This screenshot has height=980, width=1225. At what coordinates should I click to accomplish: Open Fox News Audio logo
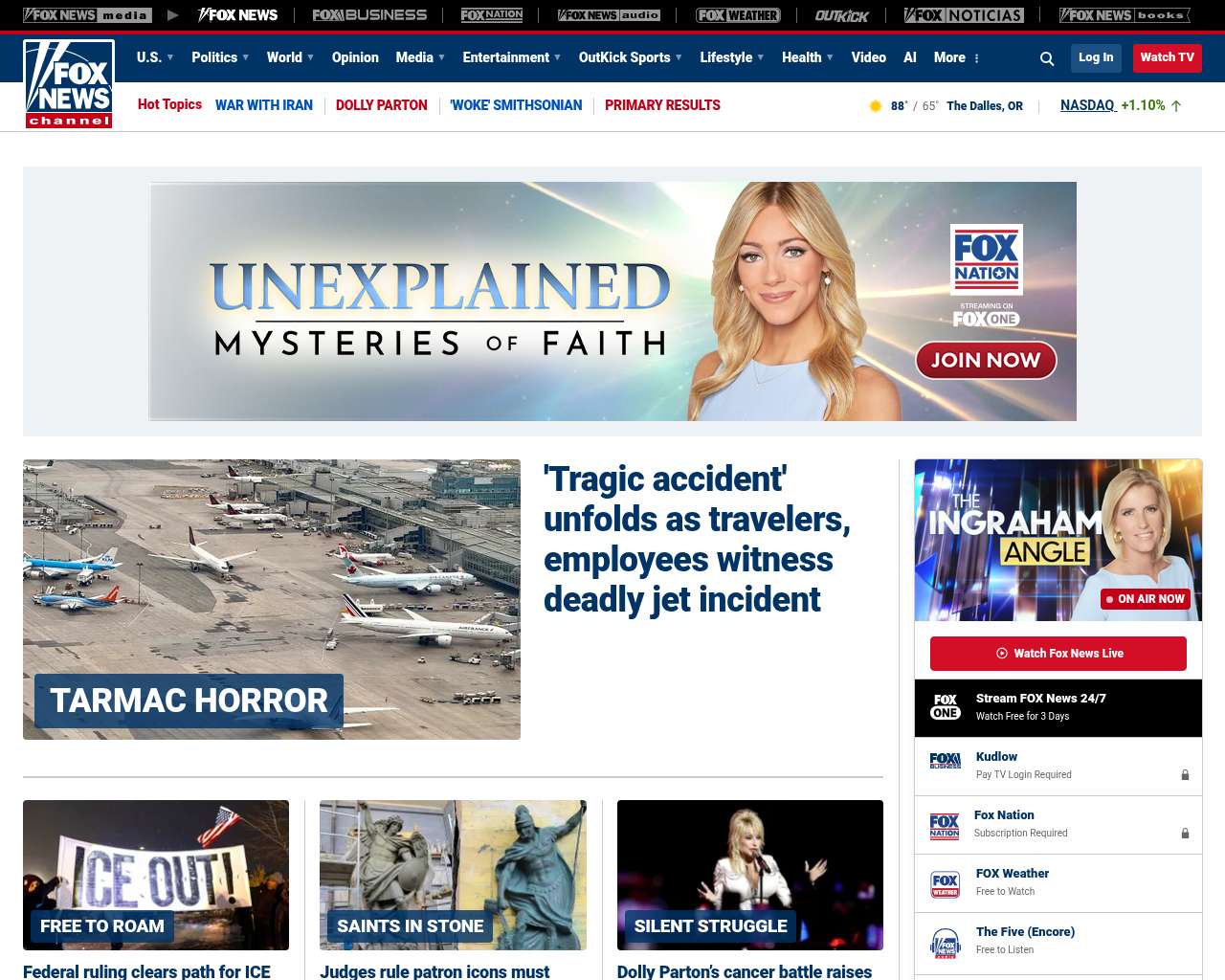tap(609, 15)
